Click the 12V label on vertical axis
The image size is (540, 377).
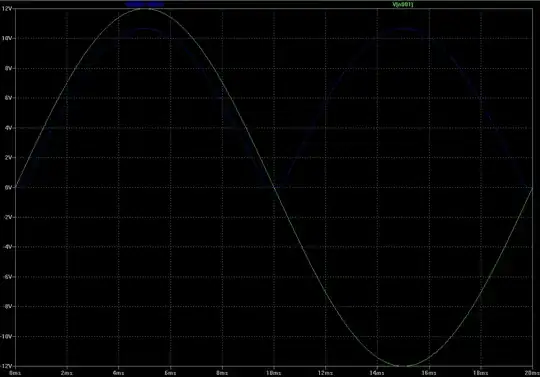[x=7, y=8]
